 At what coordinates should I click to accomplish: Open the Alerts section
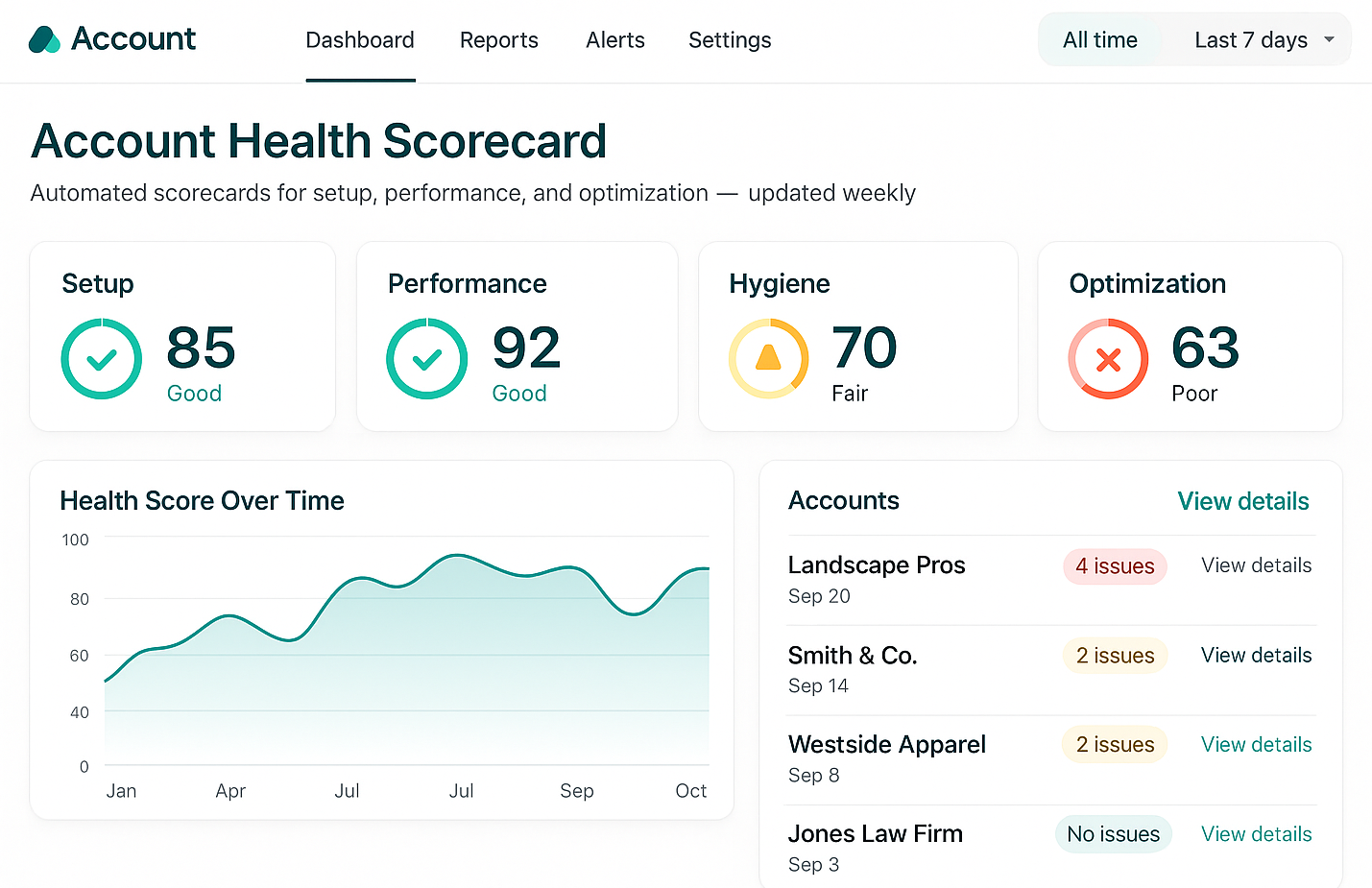pos(614,40)
